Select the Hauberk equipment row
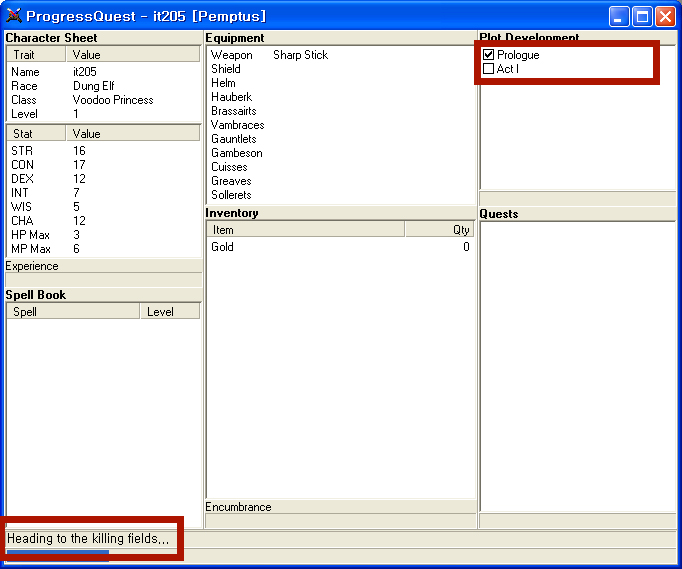The width and height of the screenshot is (682, 569). tap(341, 97)
